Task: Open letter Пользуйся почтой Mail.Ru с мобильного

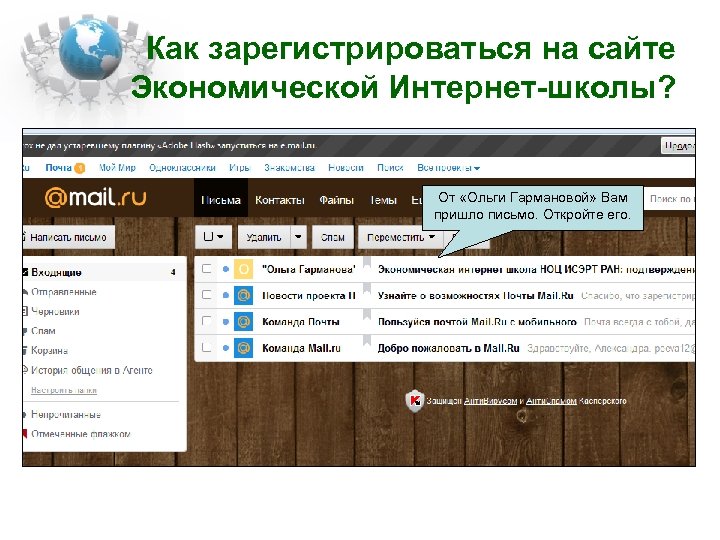Action: (477, 322)
